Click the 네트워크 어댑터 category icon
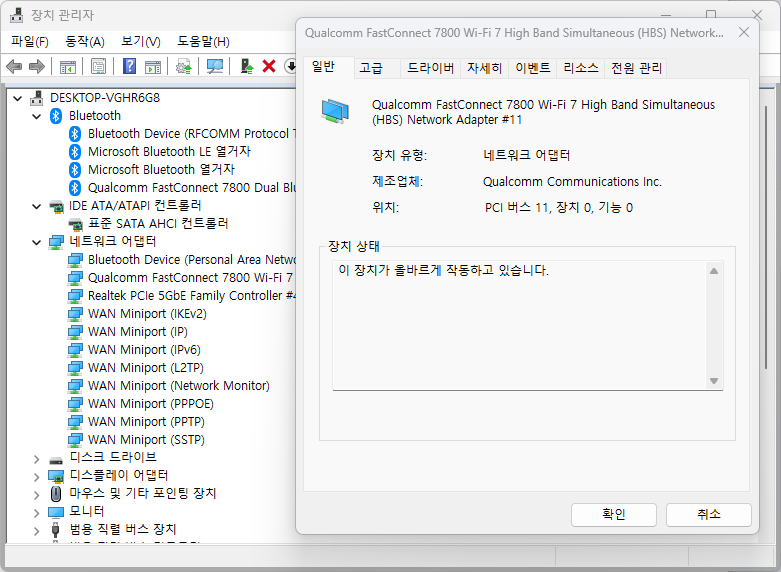Viewport: 781px width, 572px height. tap(56, 242)
